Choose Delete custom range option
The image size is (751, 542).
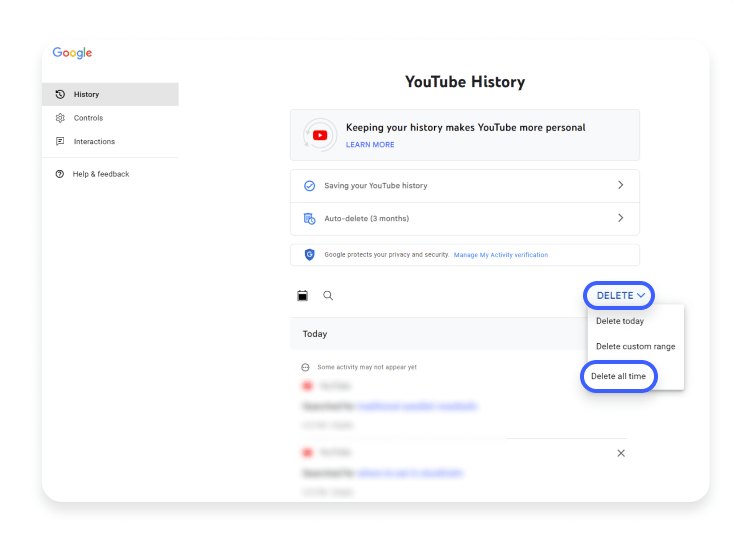click(636, 346)
